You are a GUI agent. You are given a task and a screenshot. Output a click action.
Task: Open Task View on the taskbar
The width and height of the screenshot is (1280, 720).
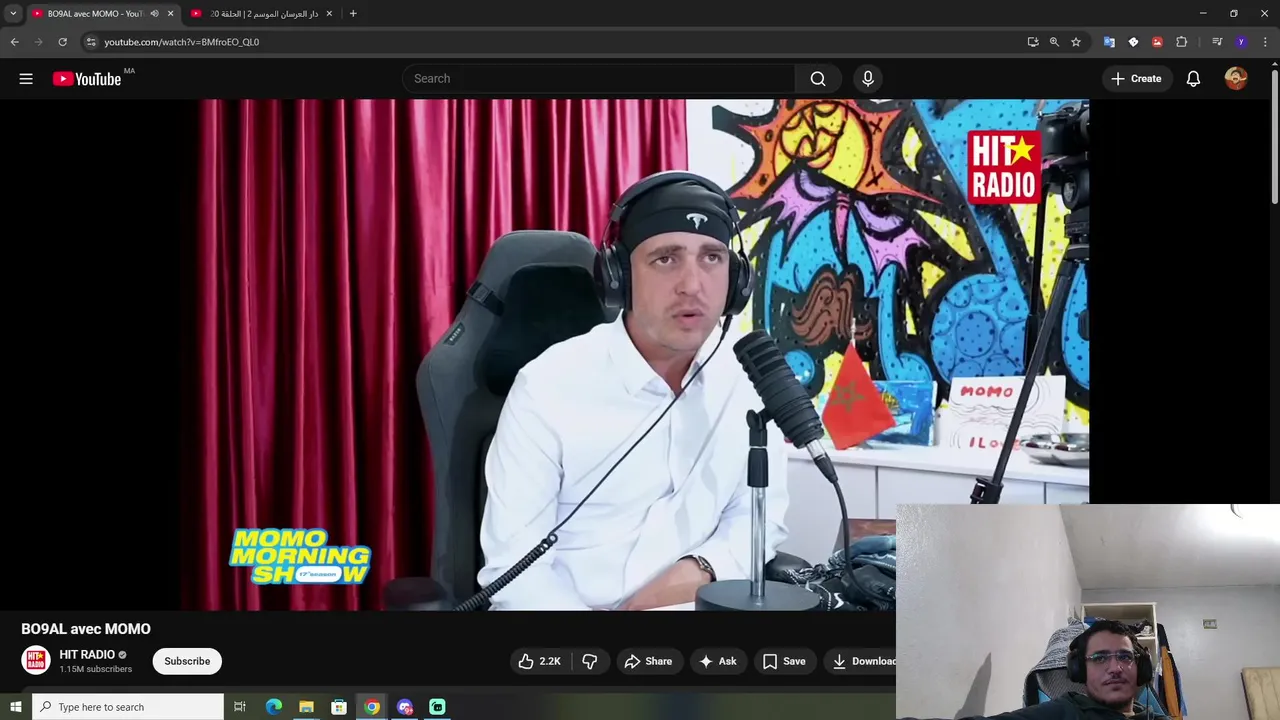tap(240, 707)
